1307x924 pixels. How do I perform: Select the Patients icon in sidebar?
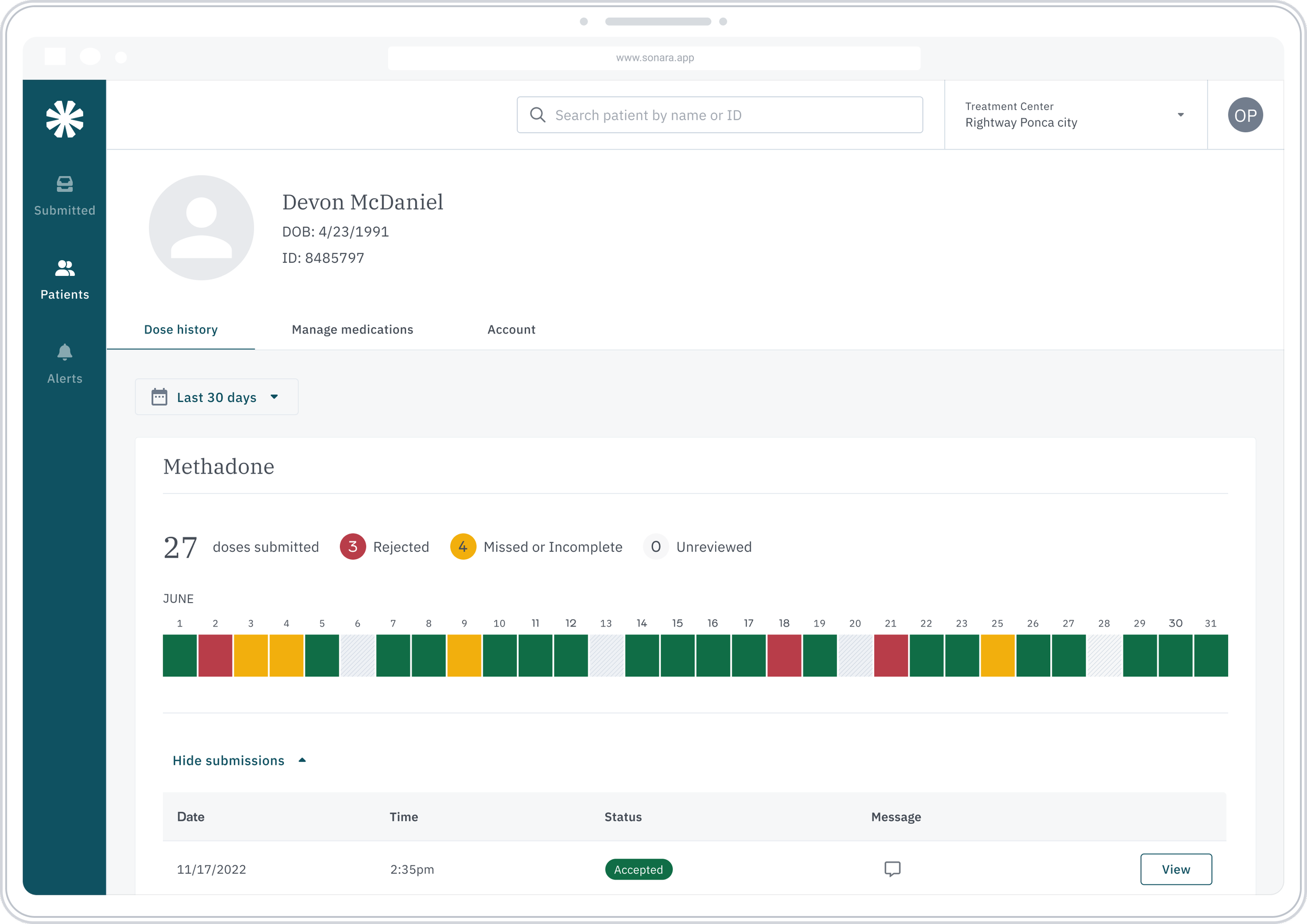pyautogui.click(x=64, y=268)
